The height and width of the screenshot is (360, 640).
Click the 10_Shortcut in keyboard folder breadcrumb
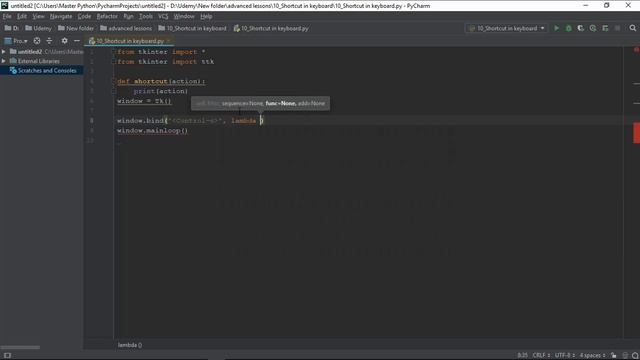(x=192, y=28)
